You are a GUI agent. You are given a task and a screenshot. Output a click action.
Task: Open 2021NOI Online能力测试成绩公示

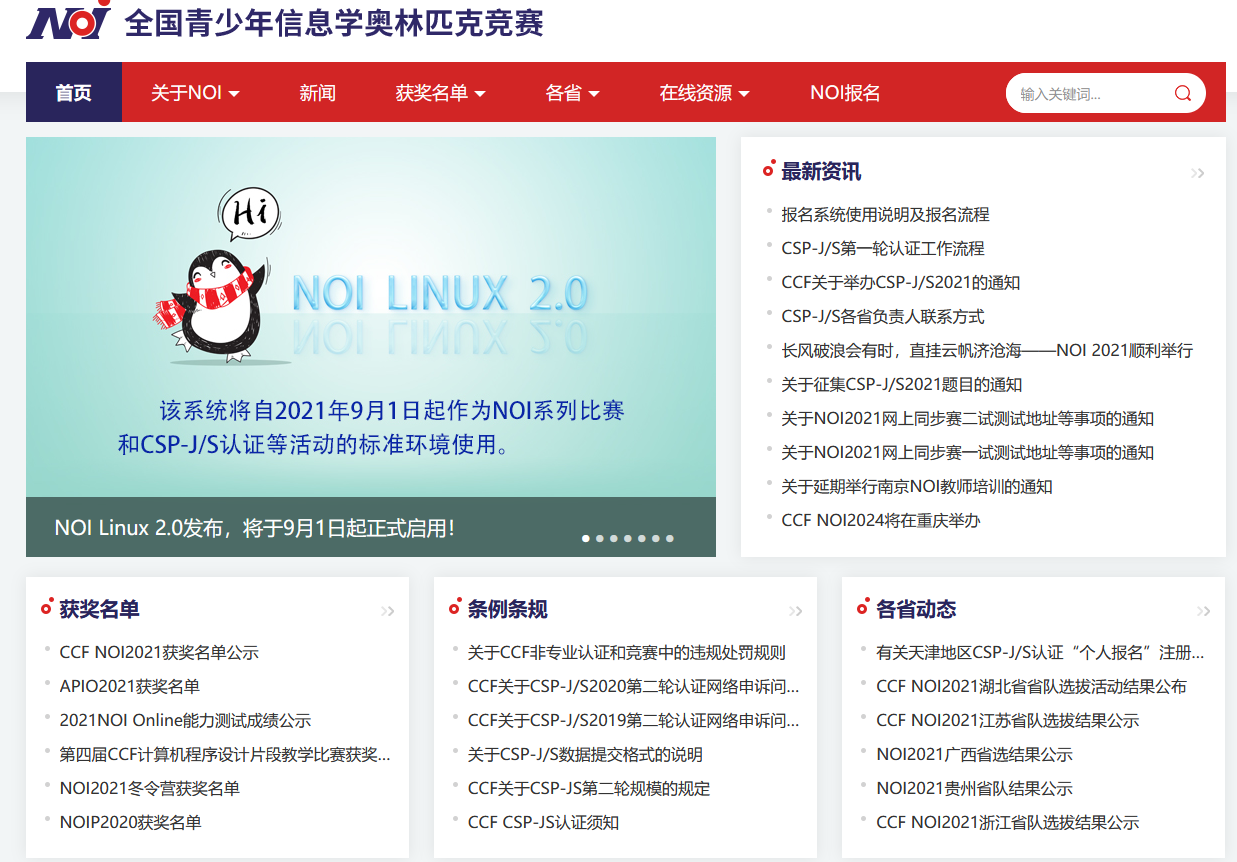coord(185,721)
